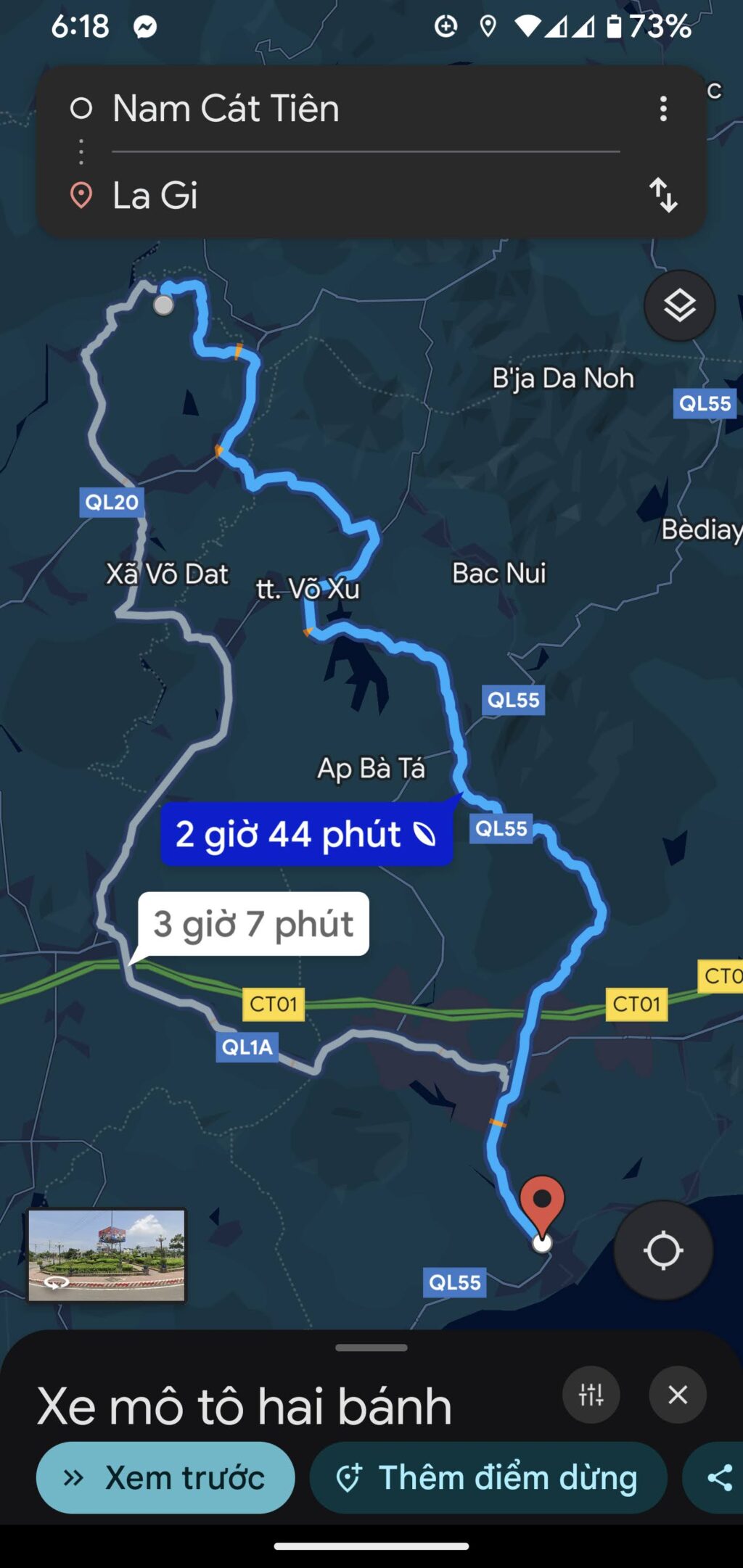Tap the Messenger notification icon in status bar
Screen dimensions: 743x1568
point(145,27)
